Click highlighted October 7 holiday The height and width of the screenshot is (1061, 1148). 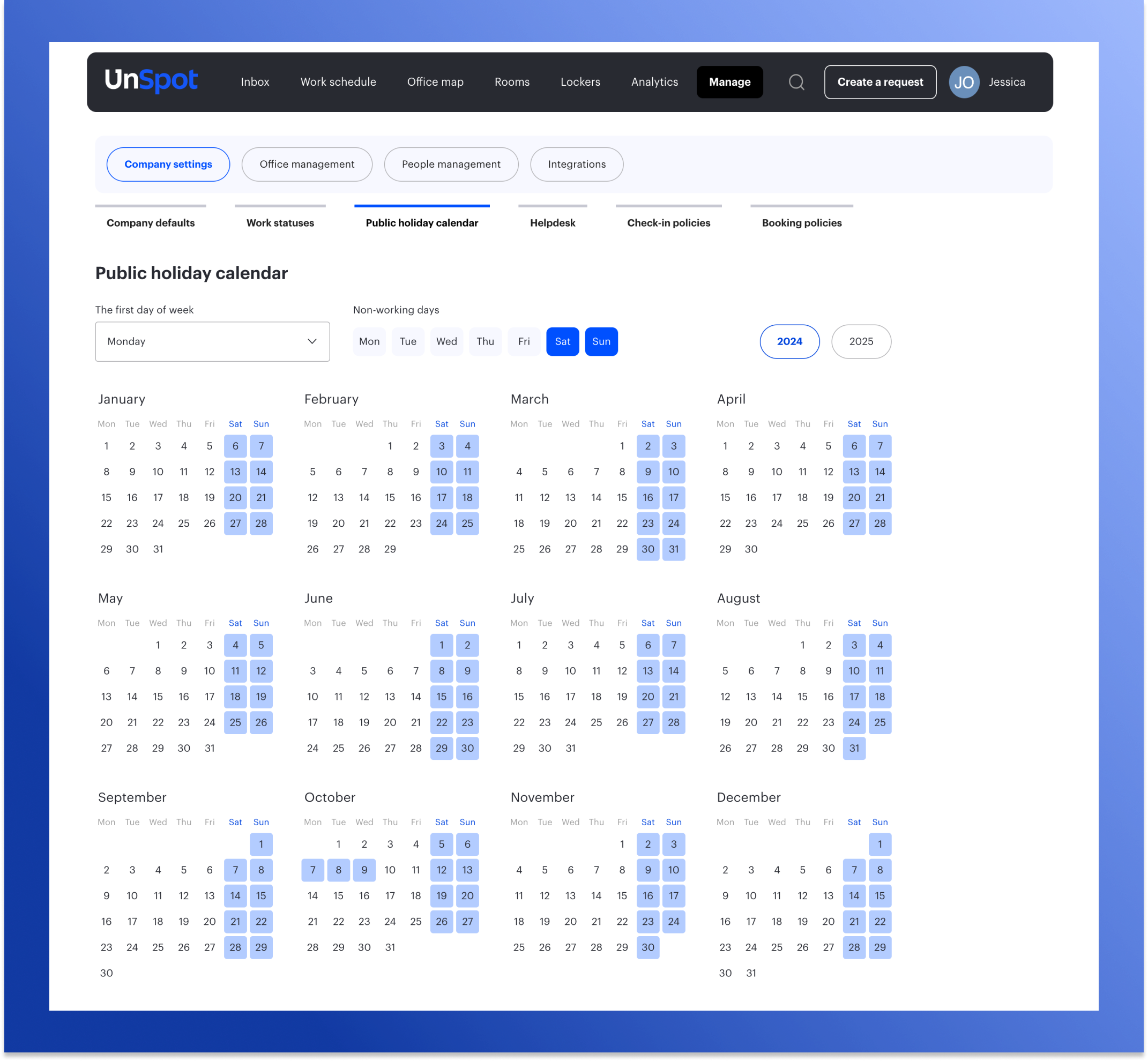click(x=313, y=870)
